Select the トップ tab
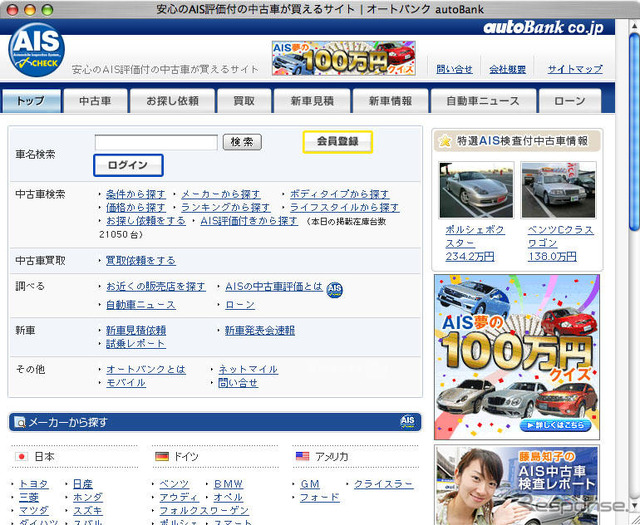This screenshot has width=640, height=525. pyautogui.click(x=31, y=101)
